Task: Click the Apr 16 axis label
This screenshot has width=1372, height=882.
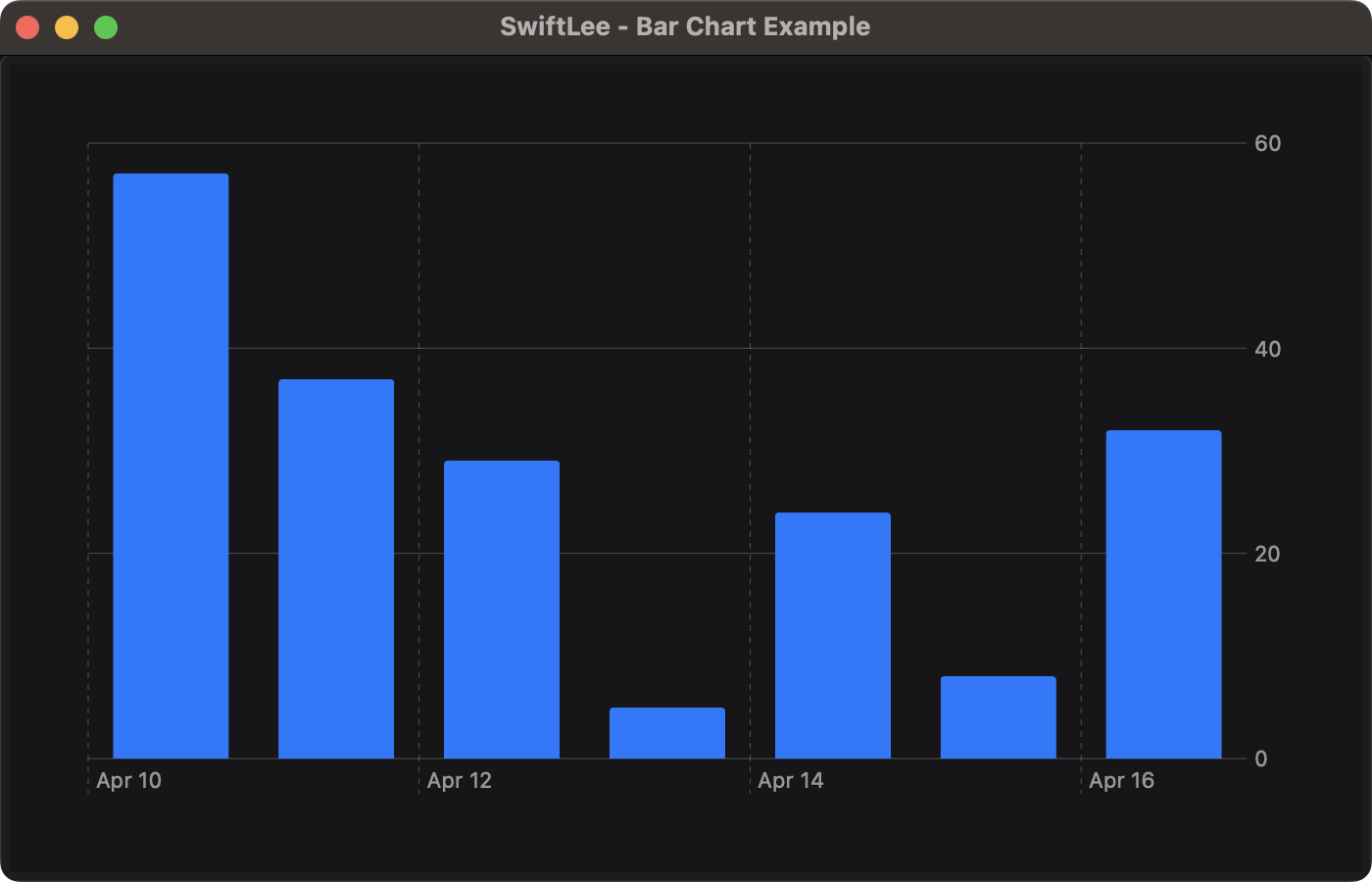Action: point(1121,780)
